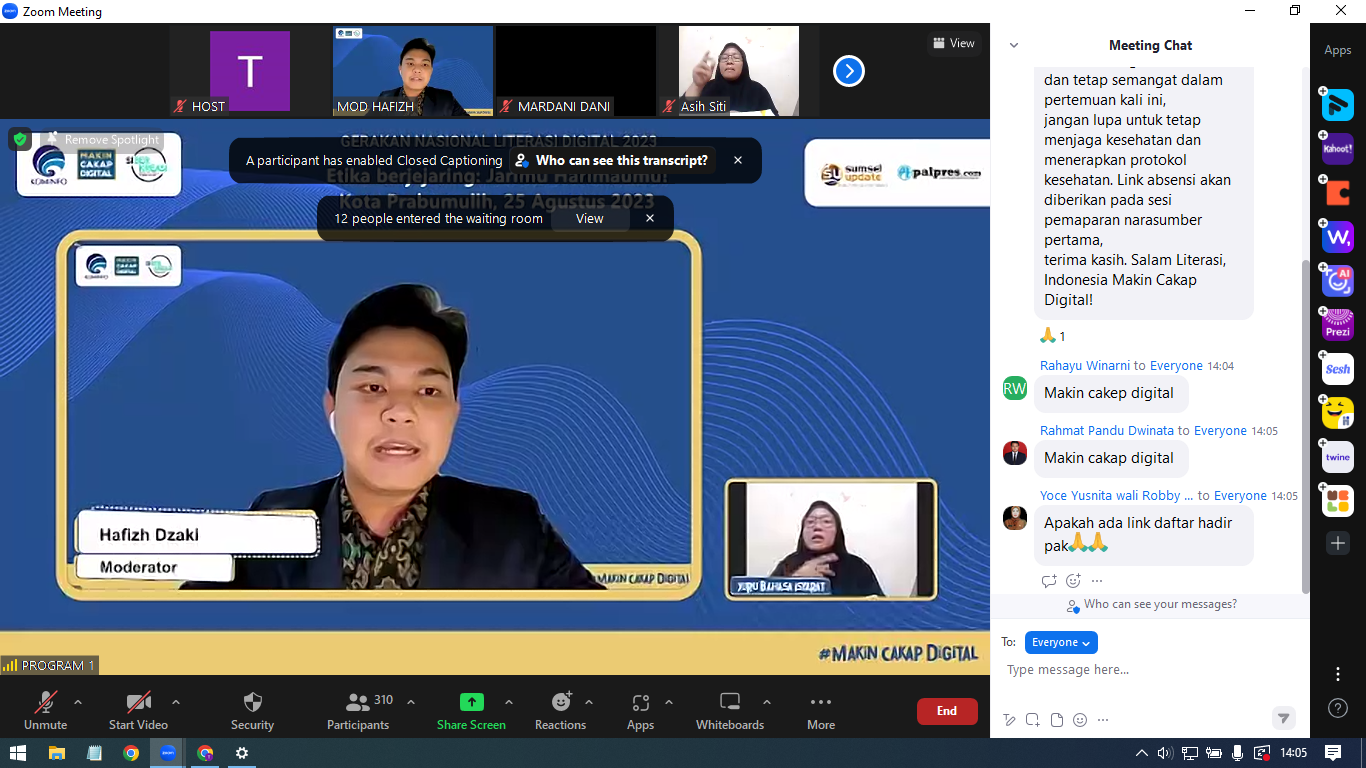Select the MARDANI DANI video thumbnail
1366x768 pixels.
(576, 71)
